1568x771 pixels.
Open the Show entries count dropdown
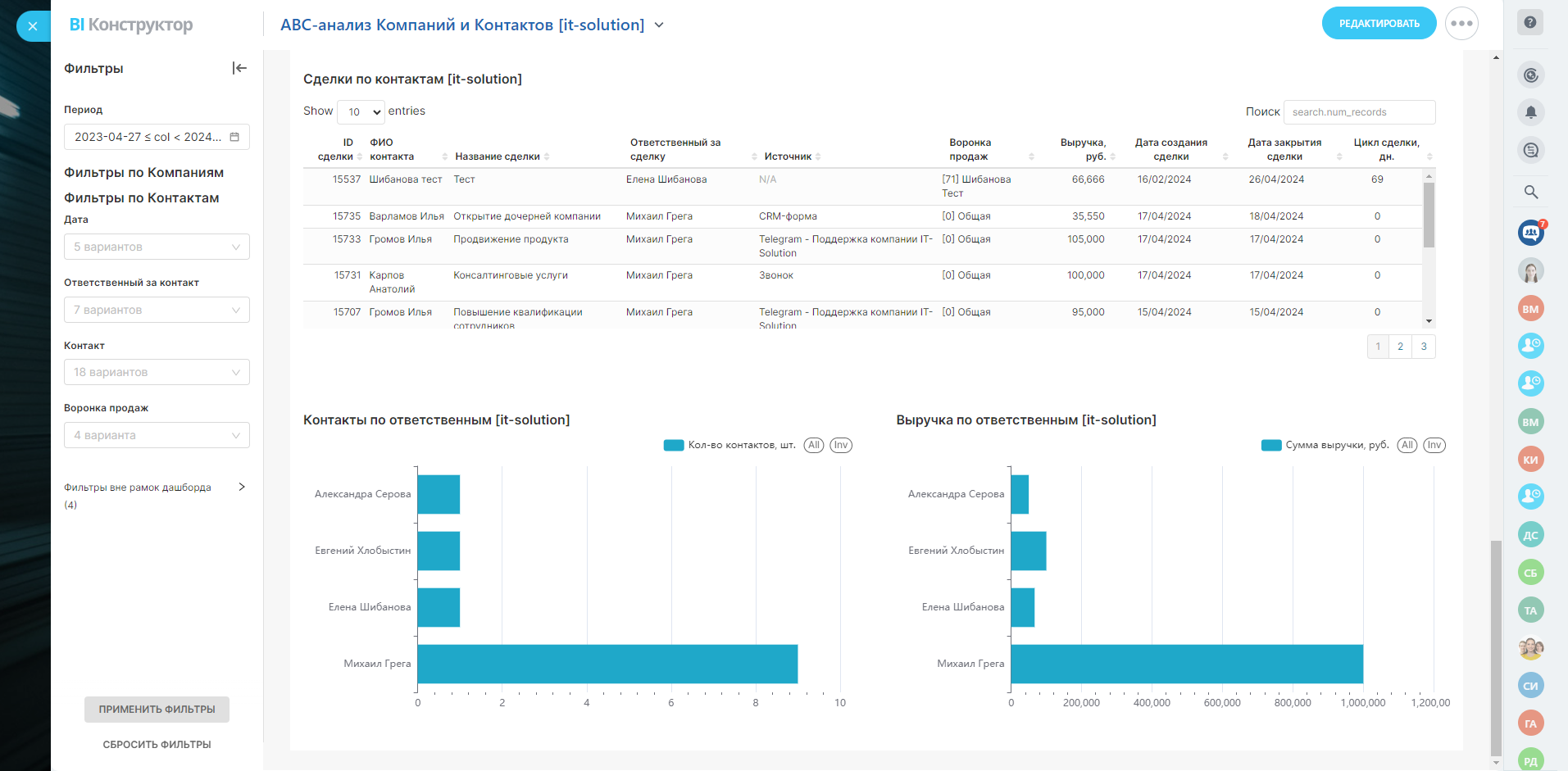(361, 111)
